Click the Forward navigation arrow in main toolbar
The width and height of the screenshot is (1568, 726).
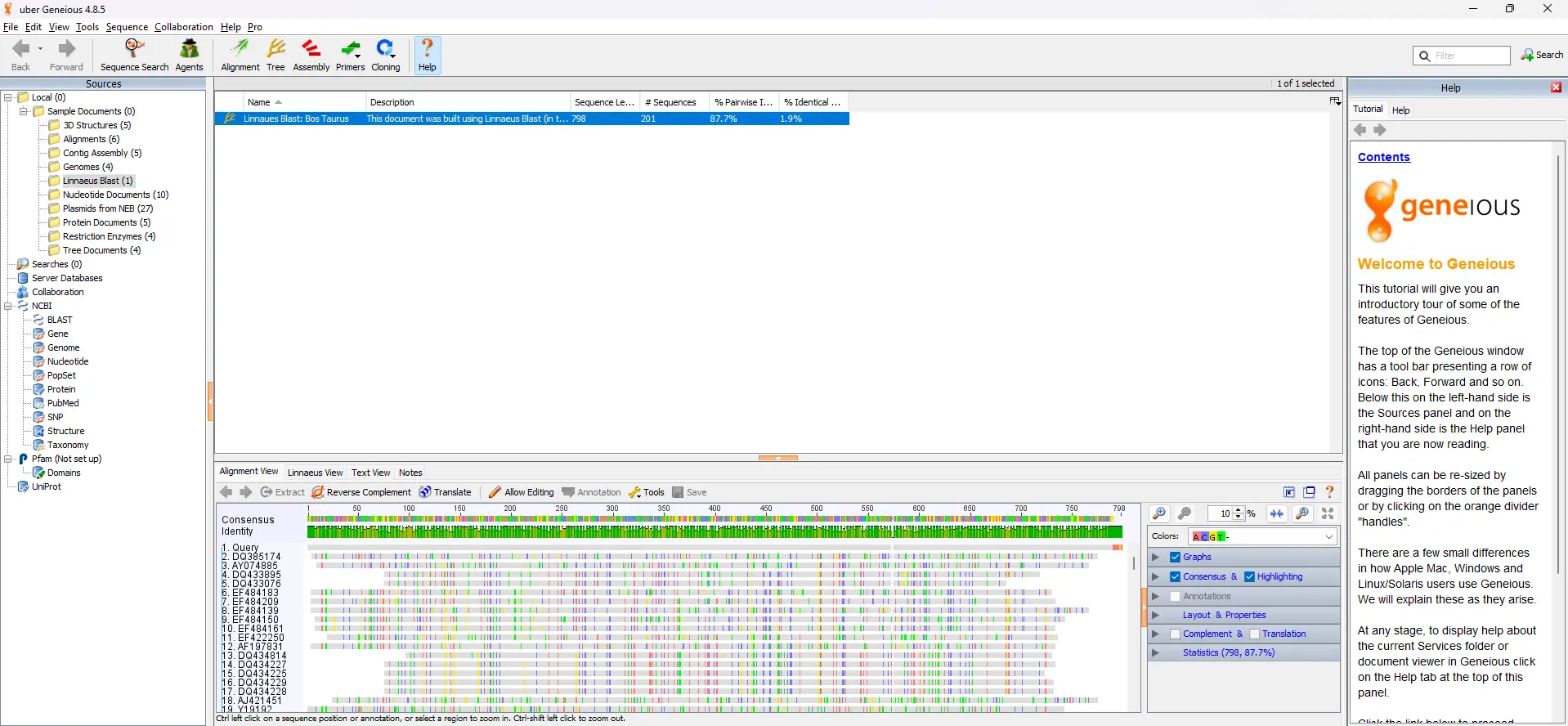(66, 56)
